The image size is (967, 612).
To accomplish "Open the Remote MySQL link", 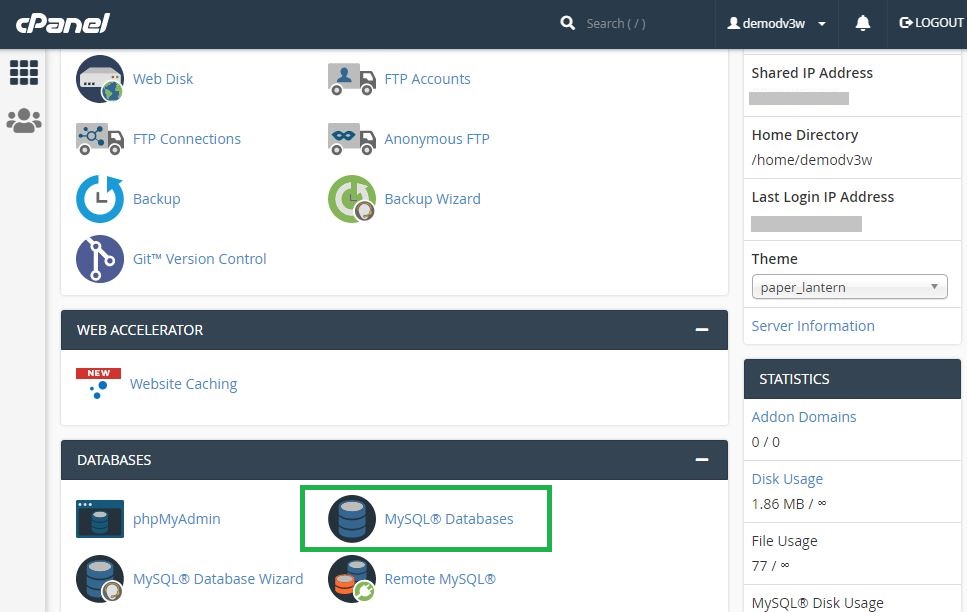I will coord(440,579).
